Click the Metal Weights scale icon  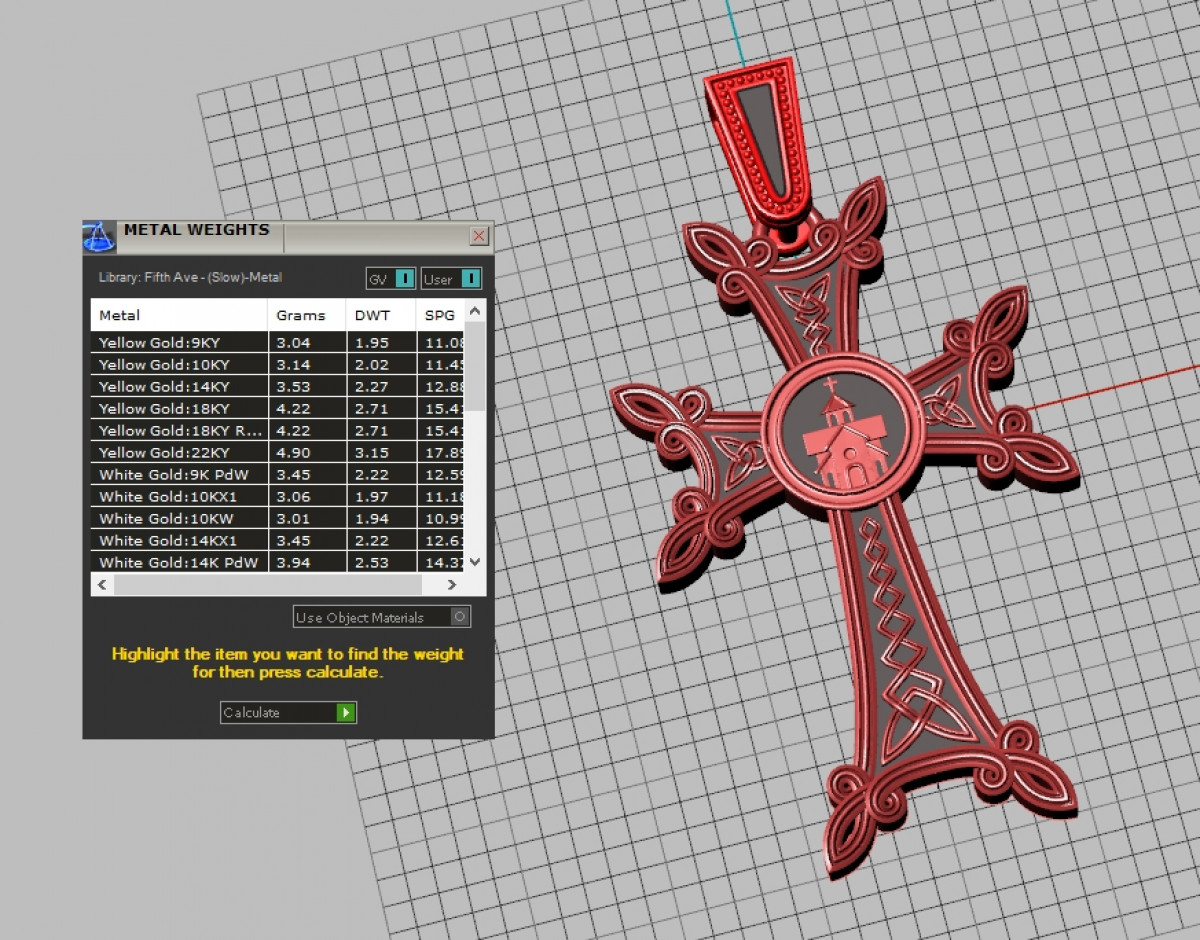(99, 237)
